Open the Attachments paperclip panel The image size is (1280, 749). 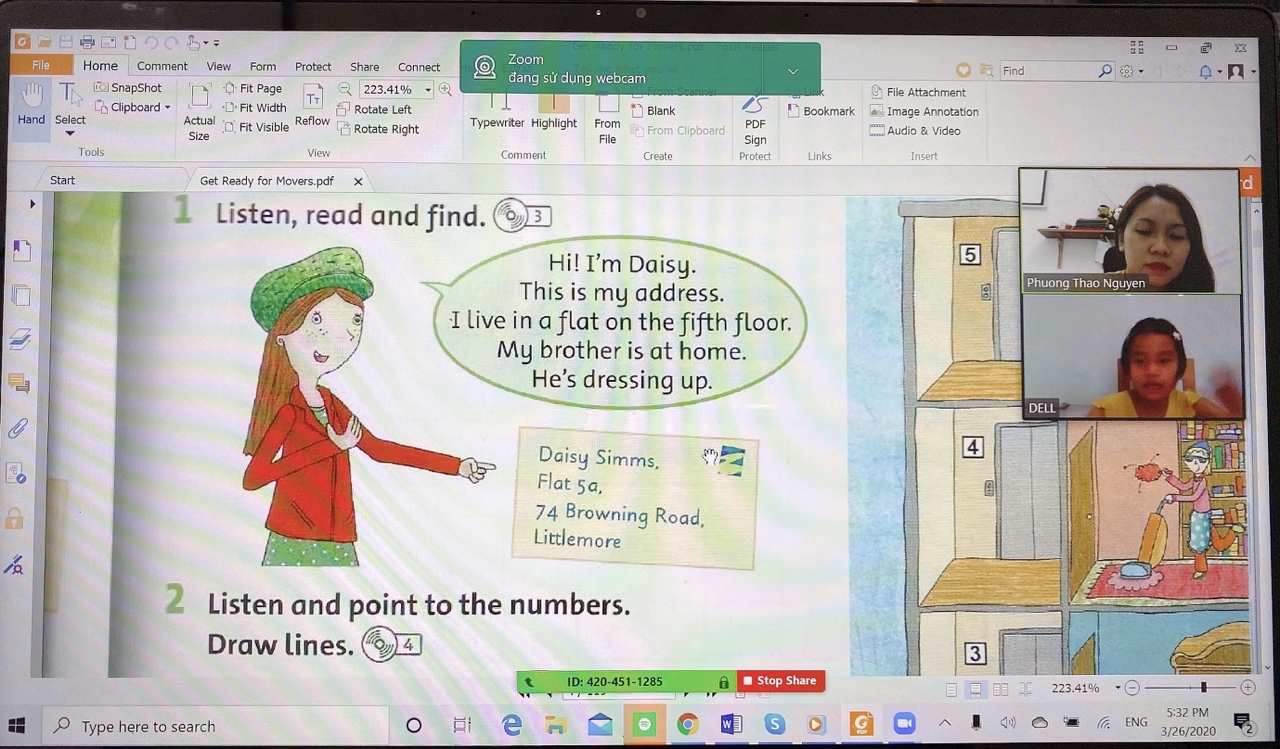tap(17, 429)
